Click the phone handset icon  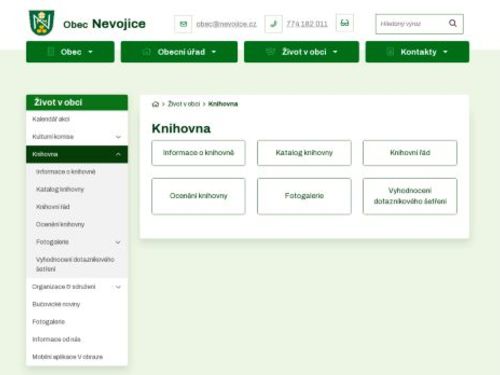pos(273,24)
